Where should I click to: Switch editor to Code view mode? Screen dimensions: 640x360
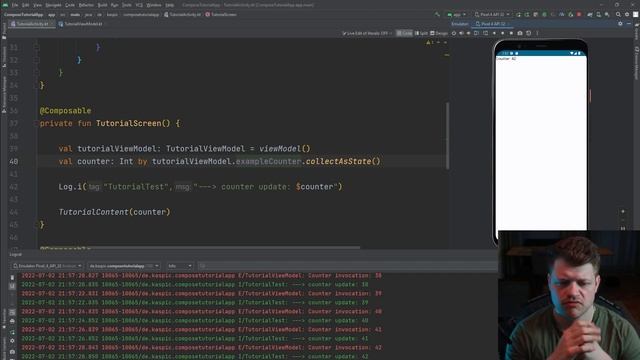tap(404, 33)
